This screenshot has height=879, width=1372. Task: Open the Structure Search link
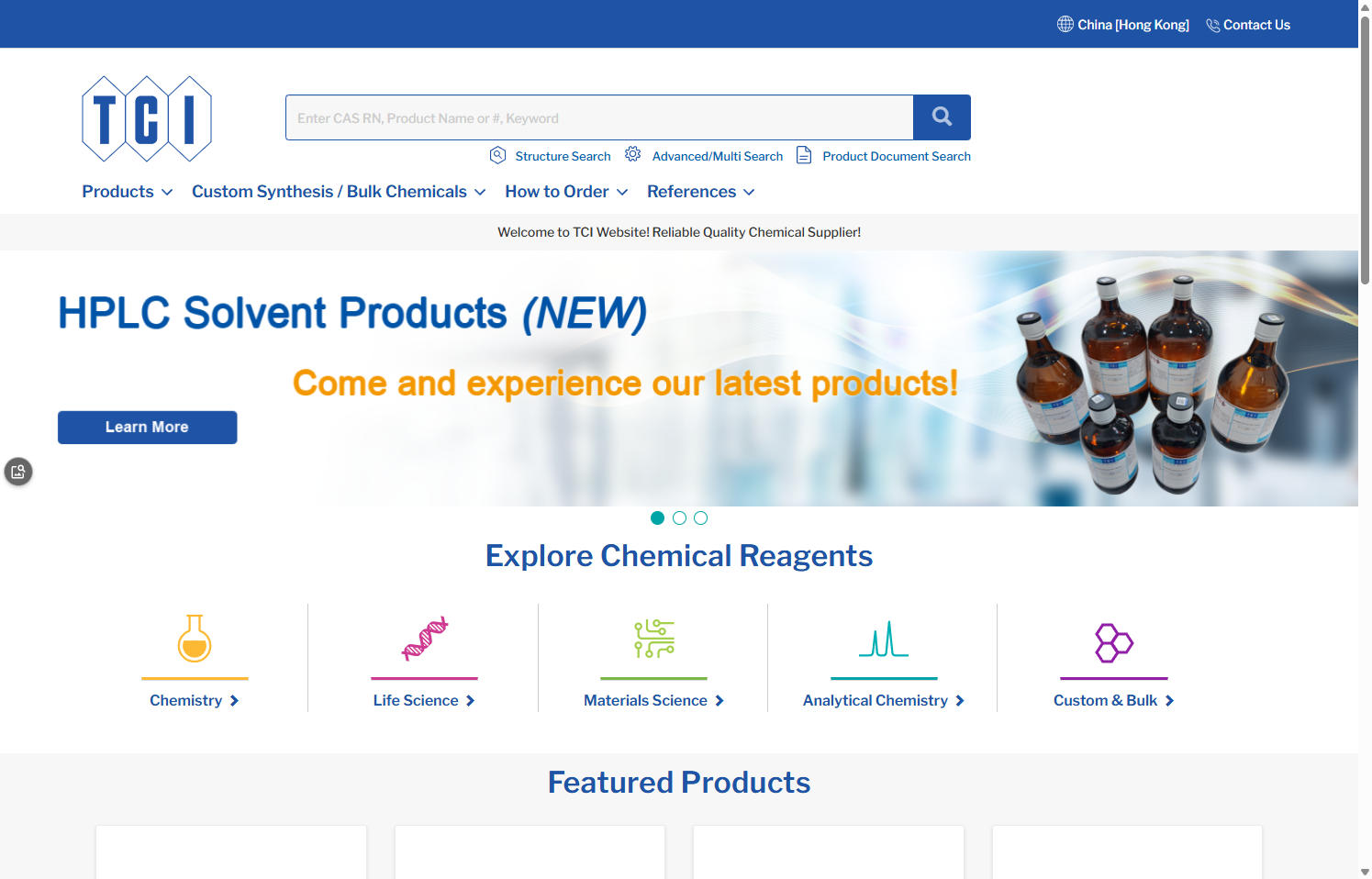click(563, 156)
